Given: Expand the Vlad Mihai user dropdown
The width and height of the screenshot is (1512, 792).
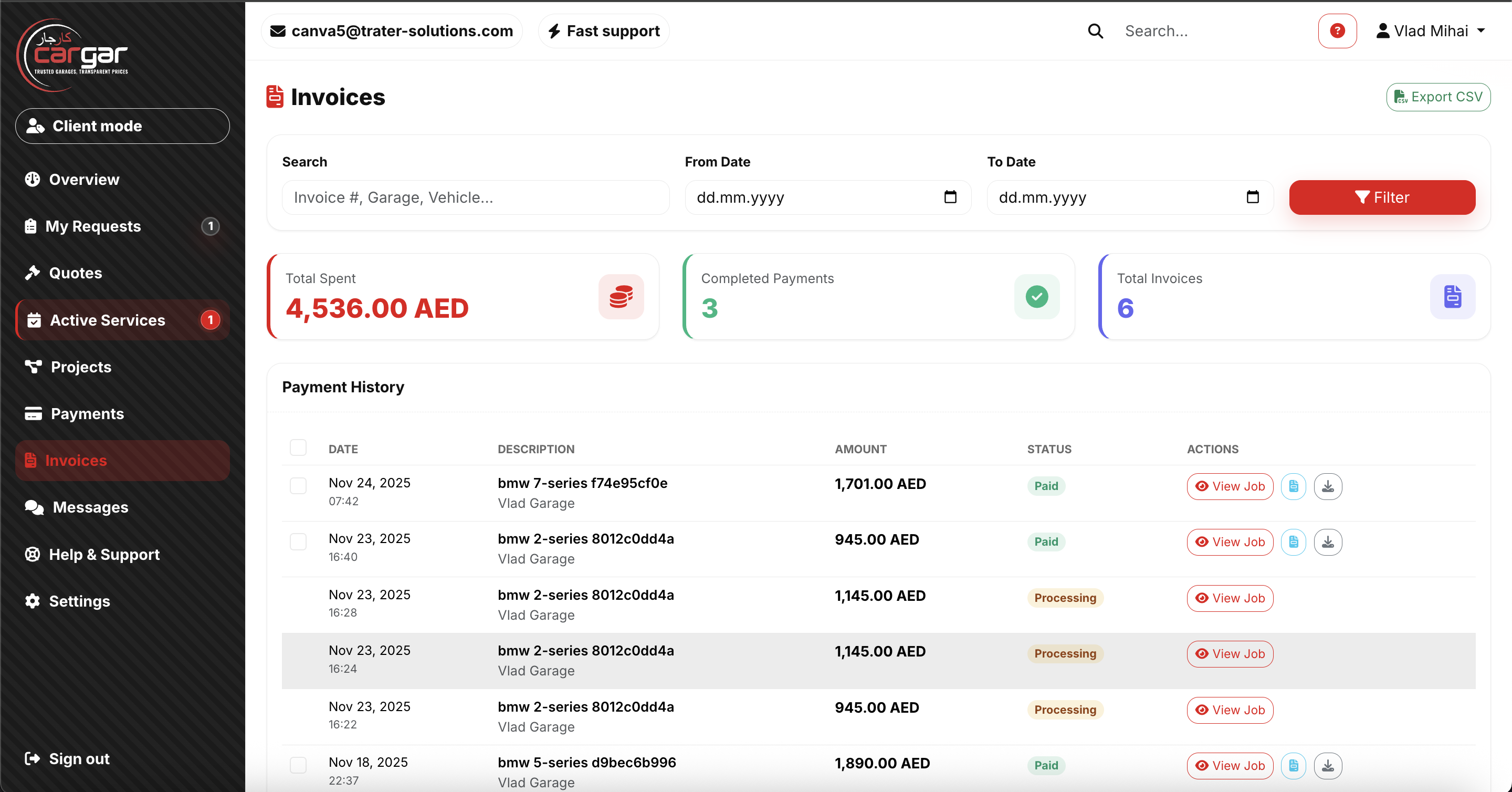Looking at the screenshot, I should (x=1430, y=30).
